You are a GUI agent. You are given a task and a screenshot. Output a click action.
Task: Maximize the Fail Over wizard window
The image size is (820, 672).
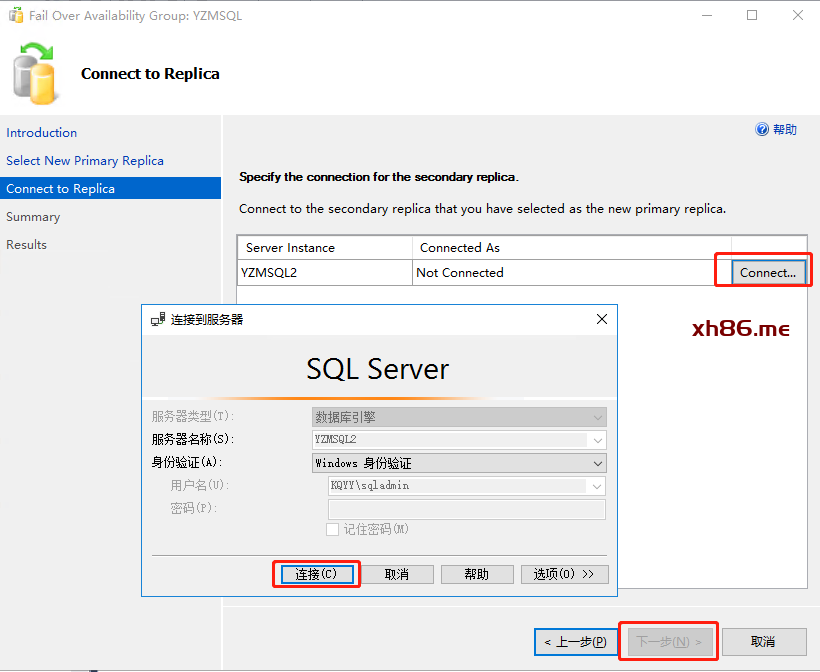pos(752,16)
